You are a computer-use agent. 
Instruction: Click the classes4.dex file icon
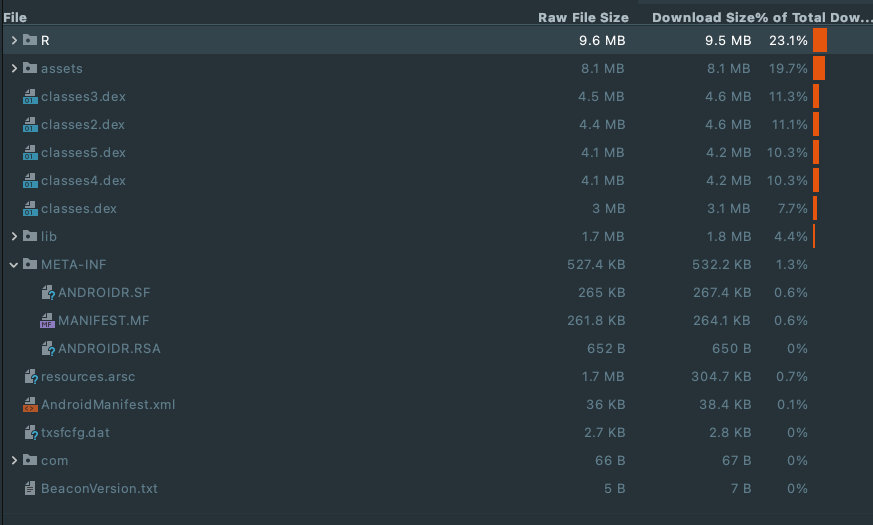coord(30,181)
